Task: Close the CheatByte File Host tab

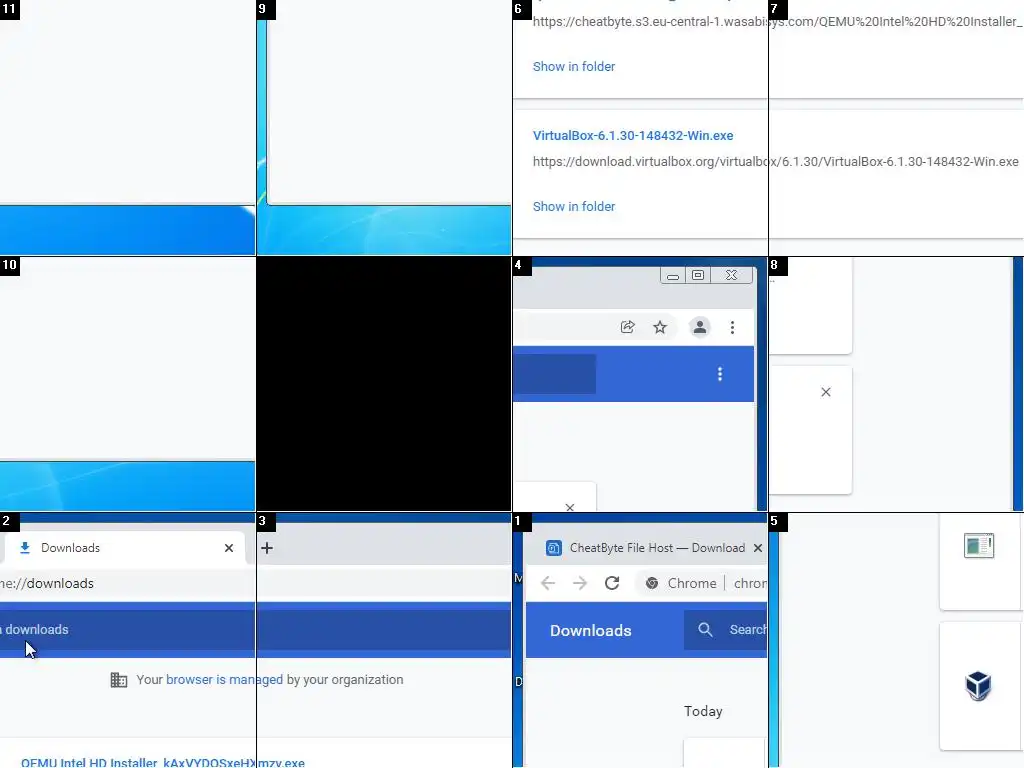Action: 758,548
